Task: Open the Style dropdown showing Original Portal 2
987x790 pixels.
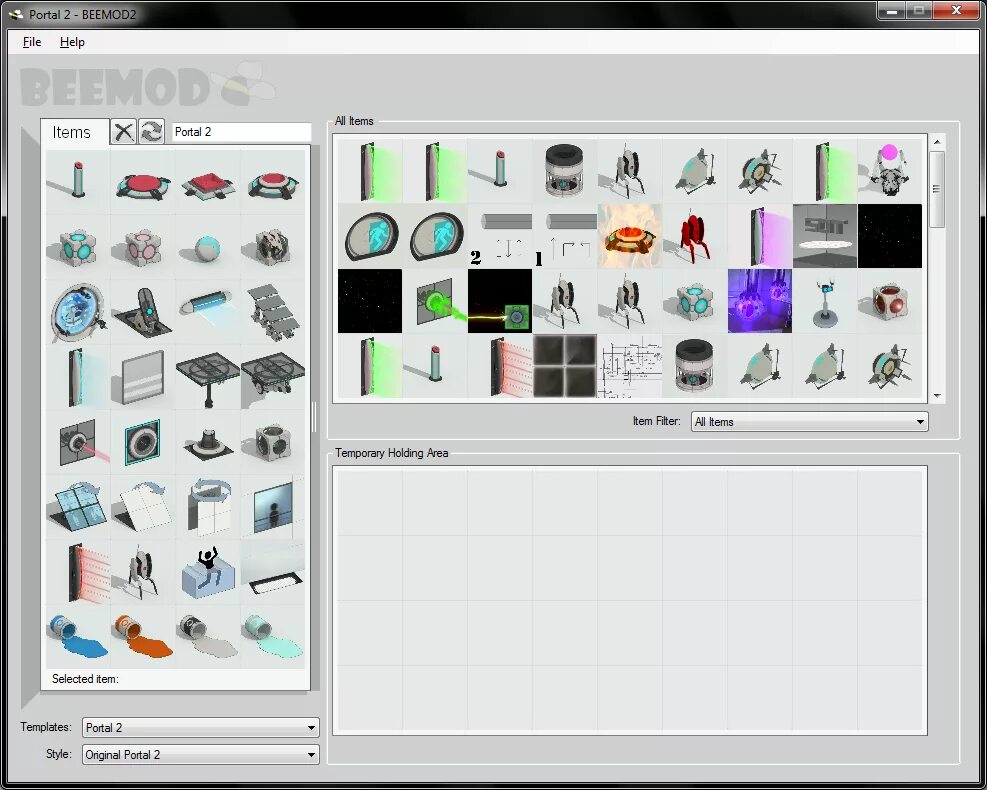Action: pyautogui.click(x=201, y=755)
